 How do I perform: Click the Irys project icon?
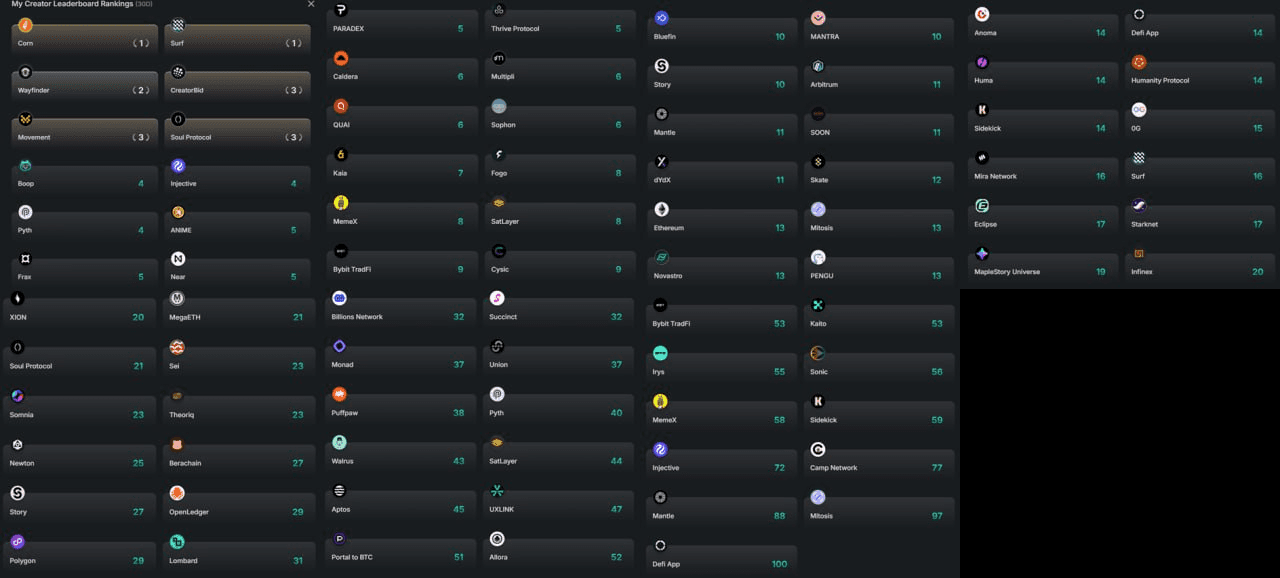point(660,353)
